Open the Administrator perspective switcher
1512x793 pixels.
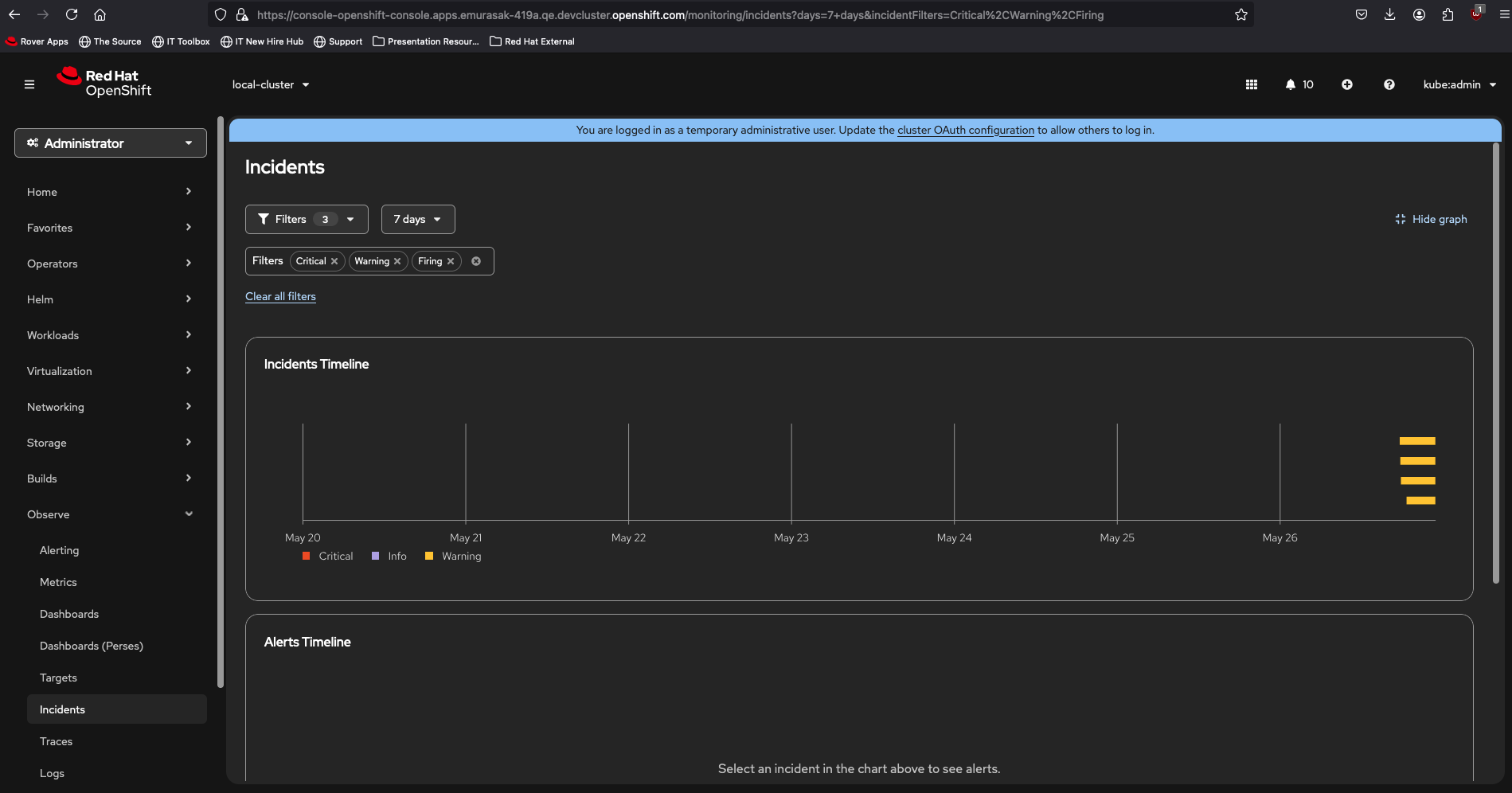pos(111,143)
